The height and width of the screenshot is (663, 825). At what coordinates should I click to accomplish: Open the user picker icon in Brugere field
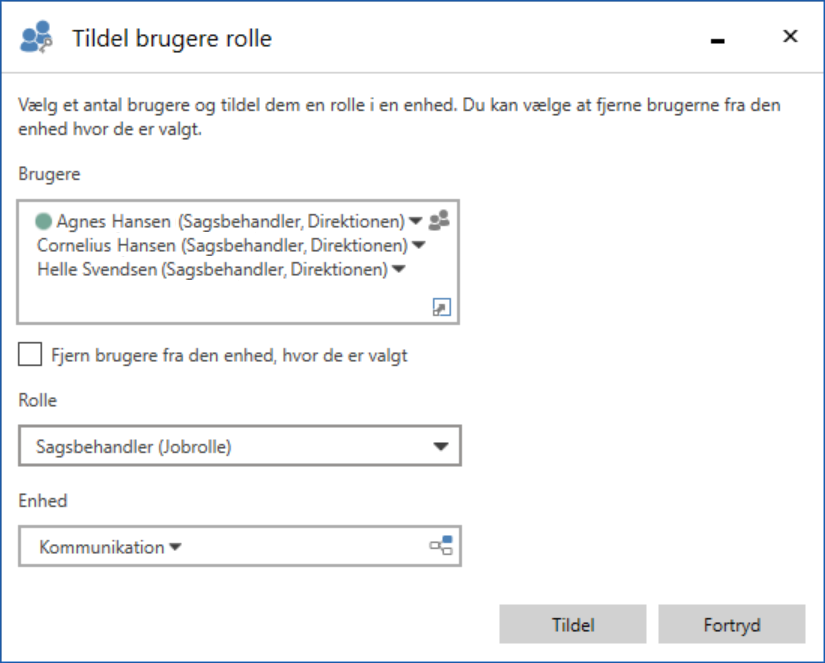pyautogui.click(x=439, y=221)
